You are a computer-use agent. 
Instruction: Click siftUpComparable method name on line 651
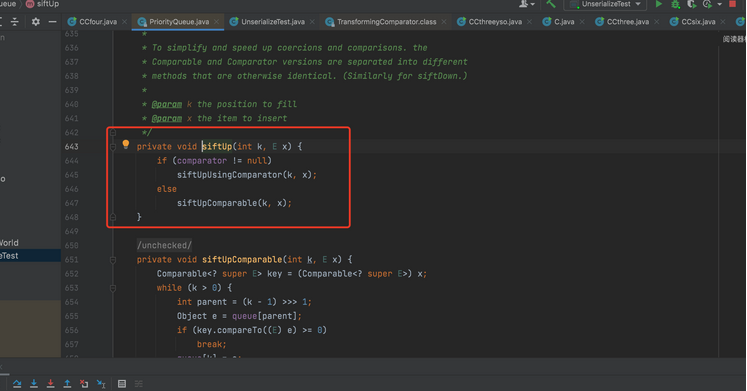click(x=242, y=260)
